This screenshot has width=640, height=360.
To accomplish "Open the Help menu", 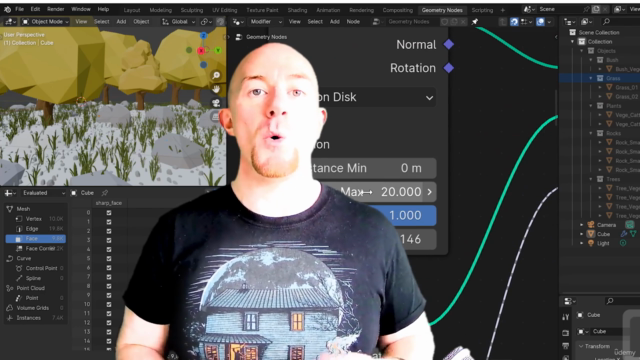I will [x=103, y=9].
